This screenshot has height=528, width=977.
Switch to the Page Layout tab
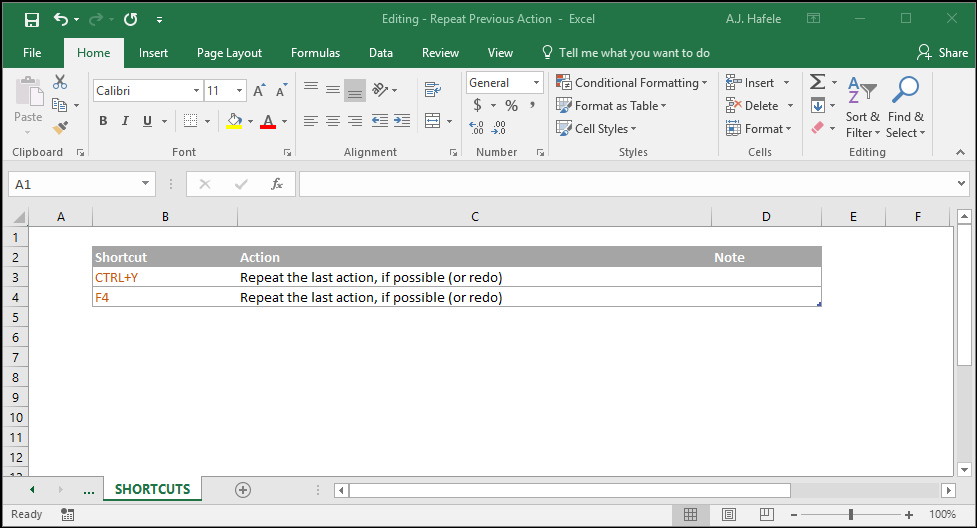click(229, 53)
